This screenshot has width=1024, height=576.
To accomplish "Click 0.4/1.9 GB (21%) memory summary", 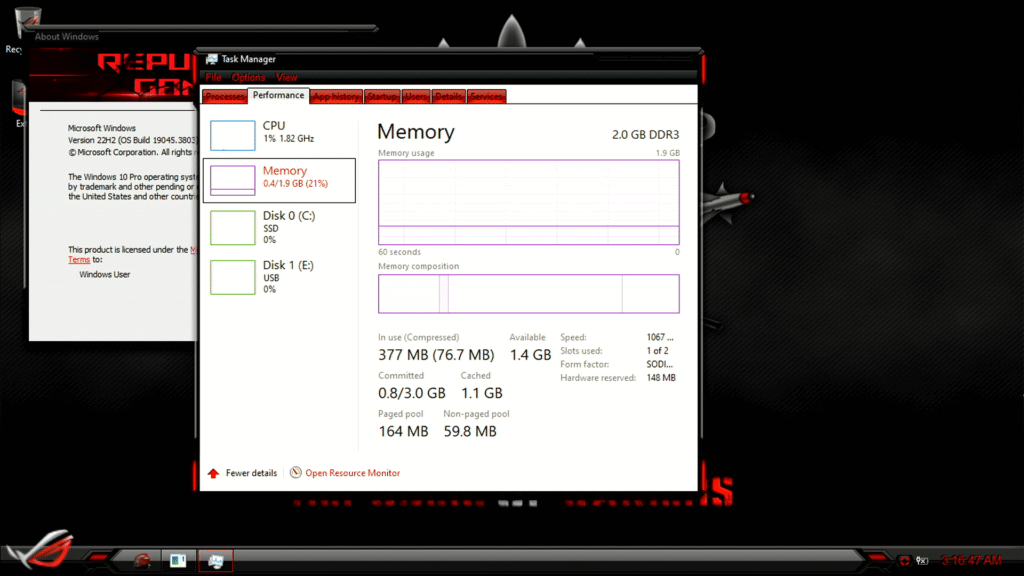I will tap(295, 184).
